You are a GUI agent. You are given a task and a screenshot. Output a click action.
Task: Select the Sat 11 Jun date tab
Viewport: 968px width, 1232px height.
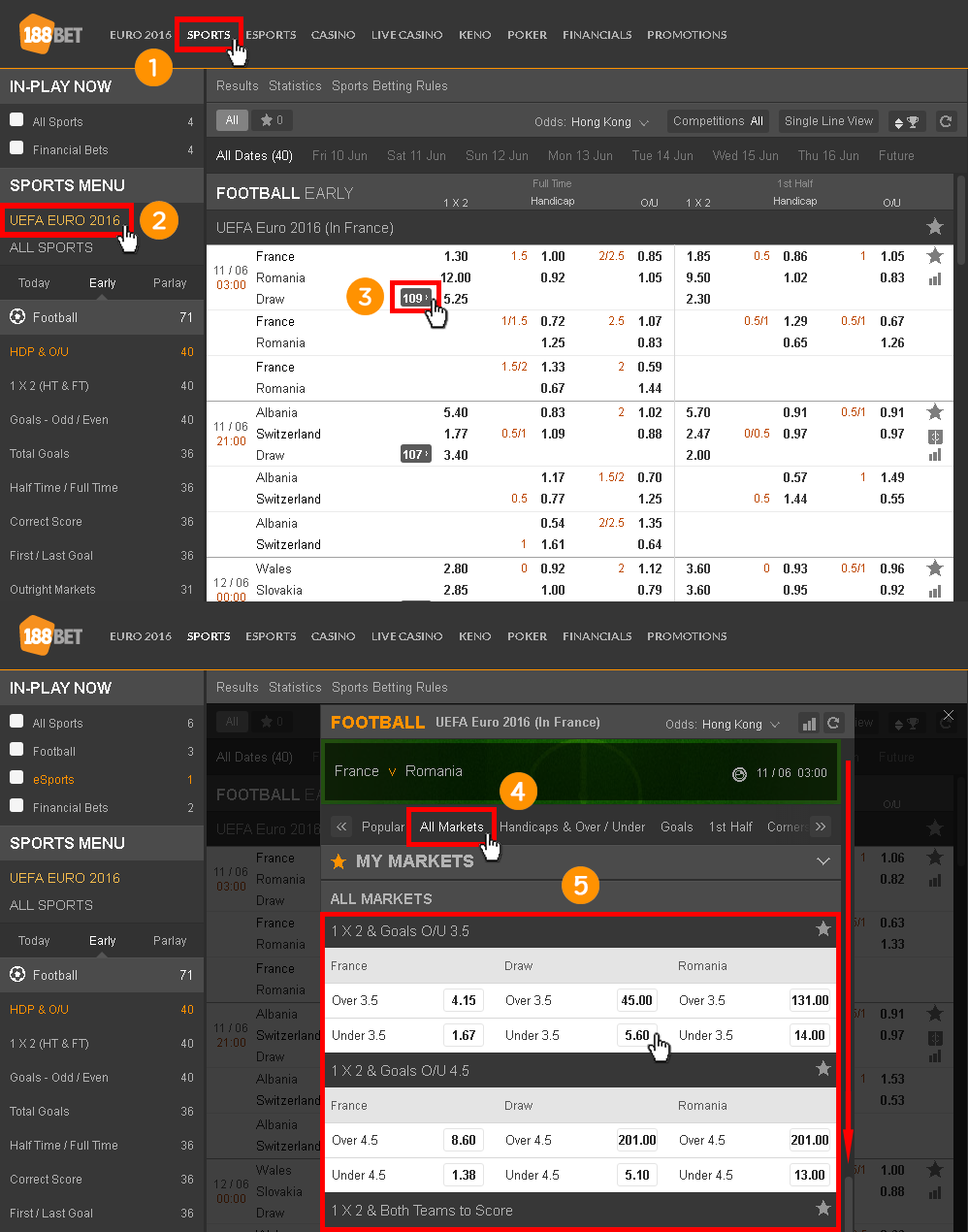(x=416, y=155)
